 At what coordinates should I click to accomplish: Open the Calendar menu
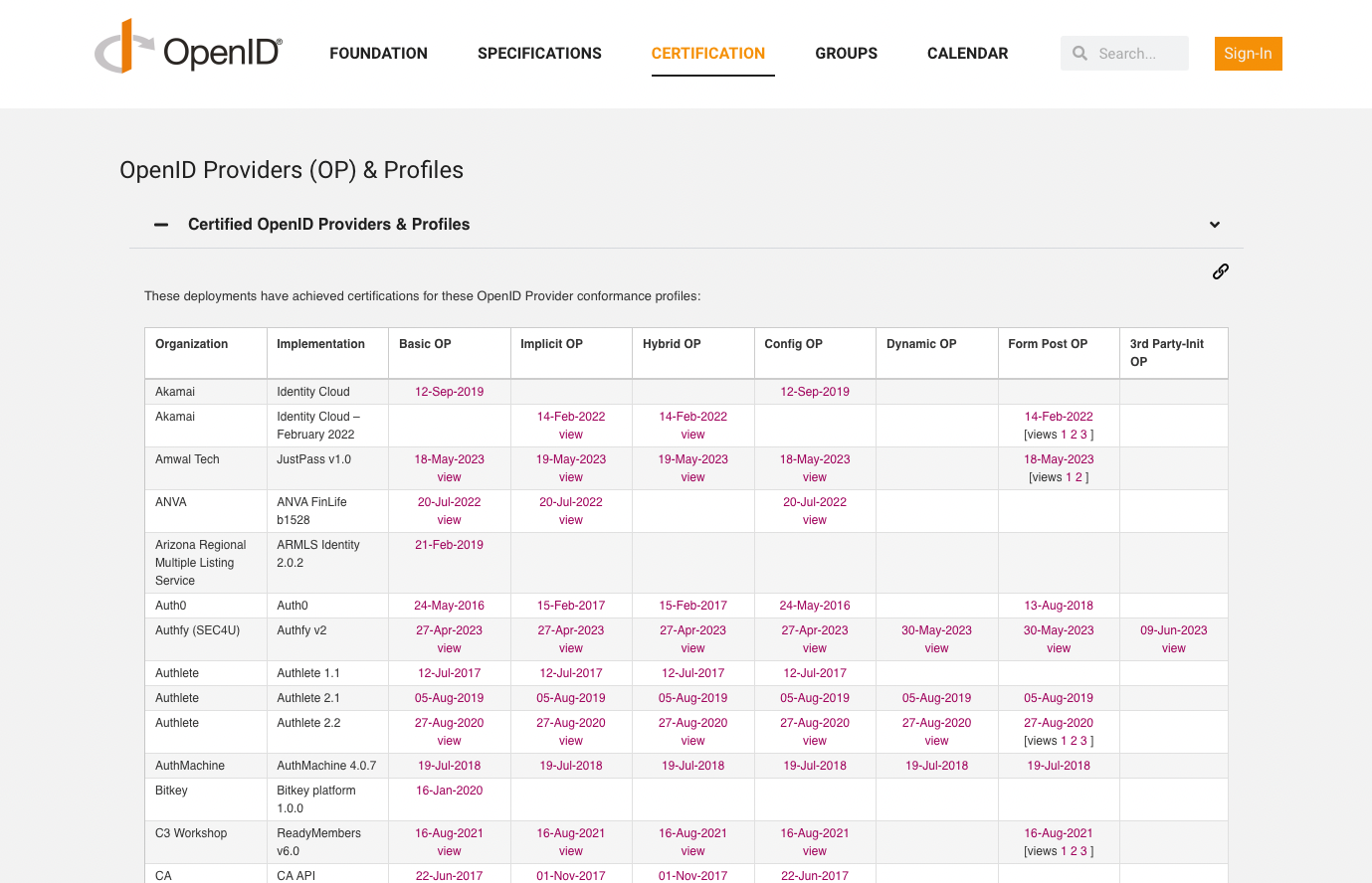[967, 54]
